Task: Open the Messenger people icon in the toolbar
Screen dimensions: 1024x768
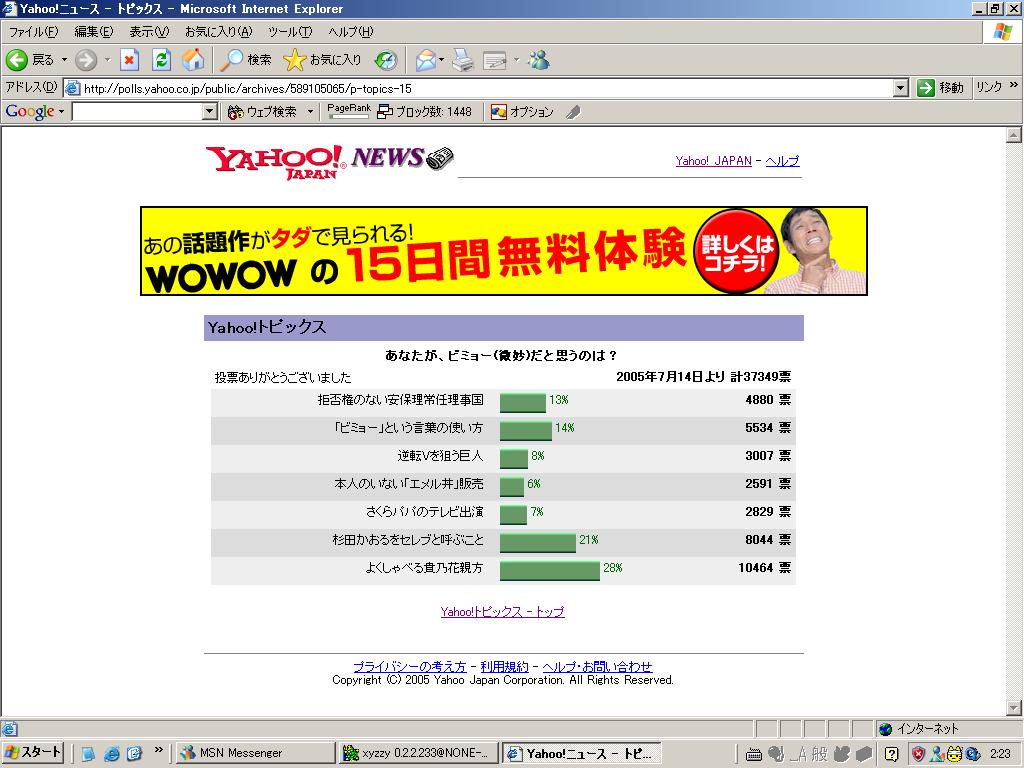Action: (x=539, y=61)
